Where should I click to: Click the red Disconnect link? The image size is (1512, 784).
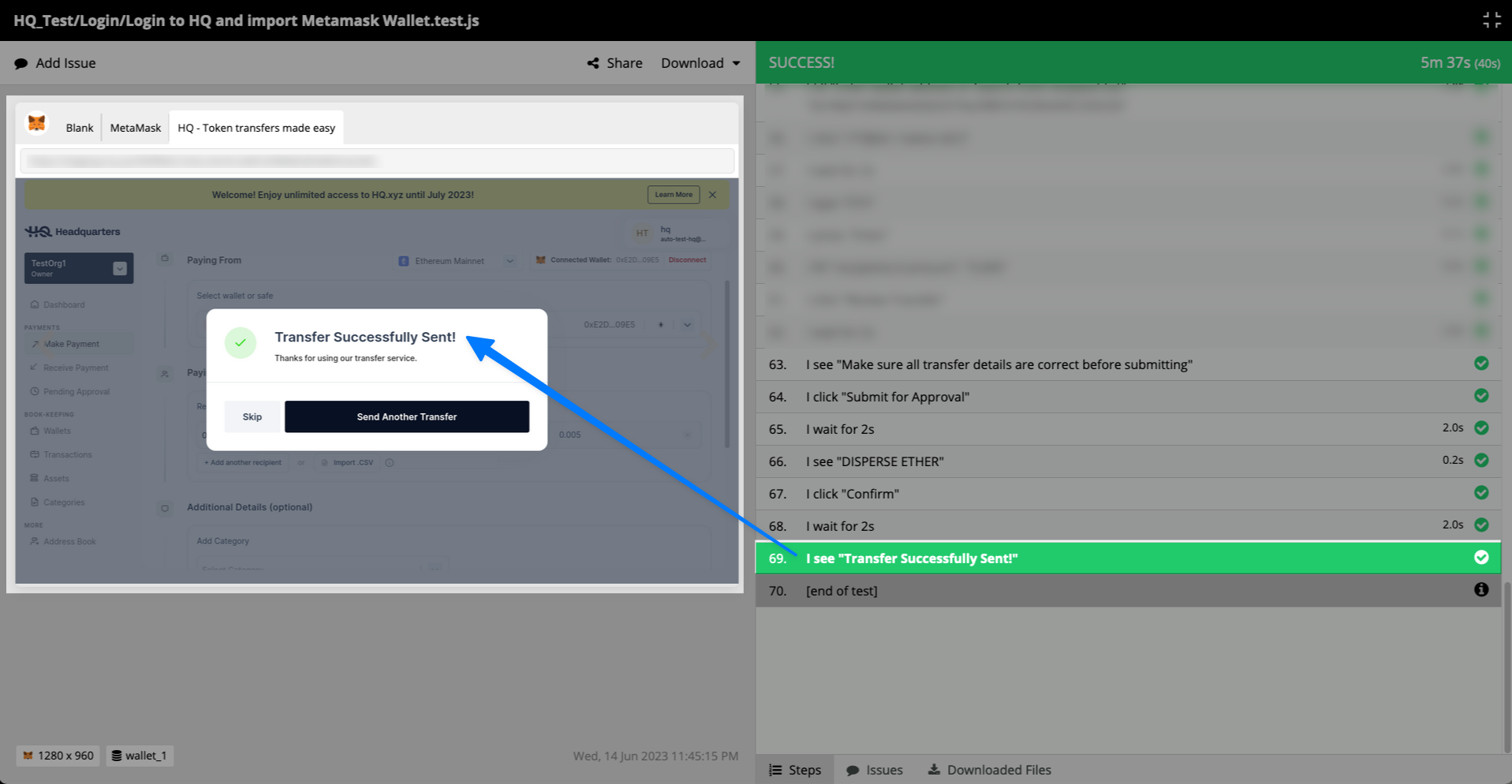coord(687,259)
